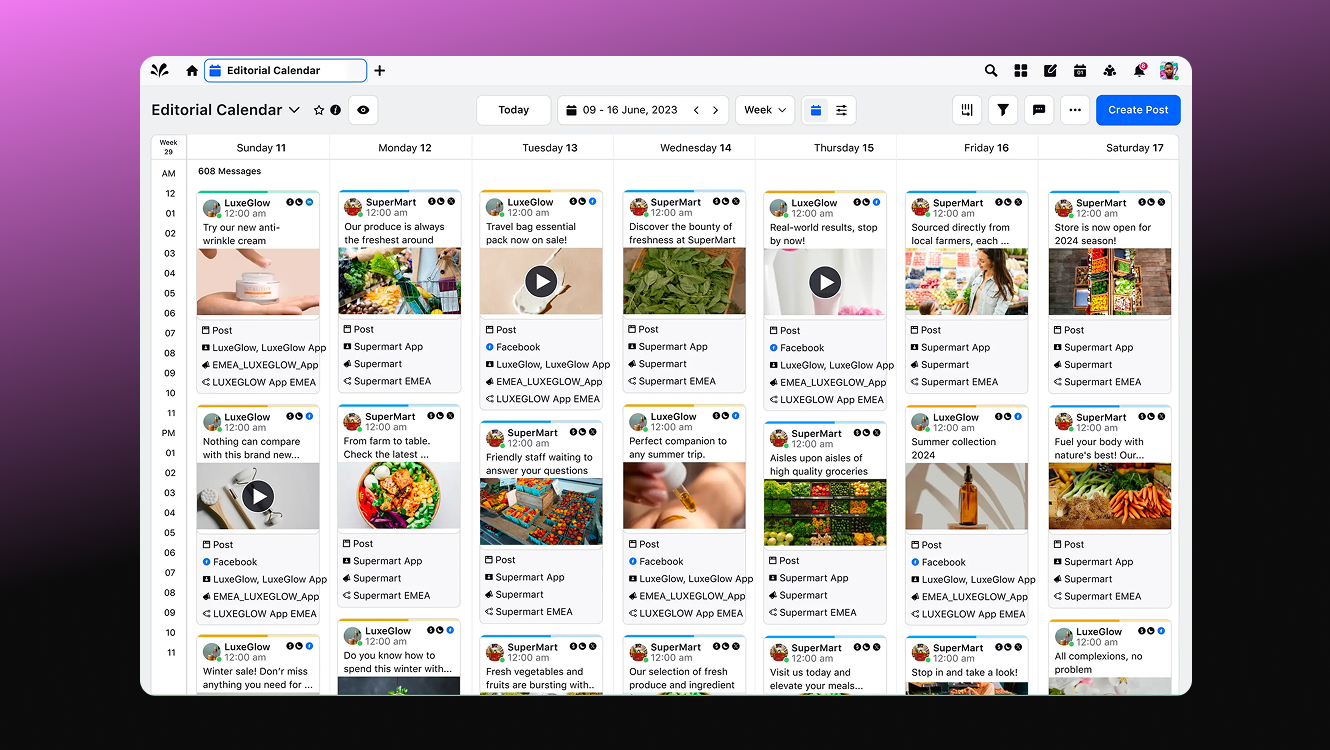
Task: Open the produce basket image on Monday
Action: (x=399, y=282)
